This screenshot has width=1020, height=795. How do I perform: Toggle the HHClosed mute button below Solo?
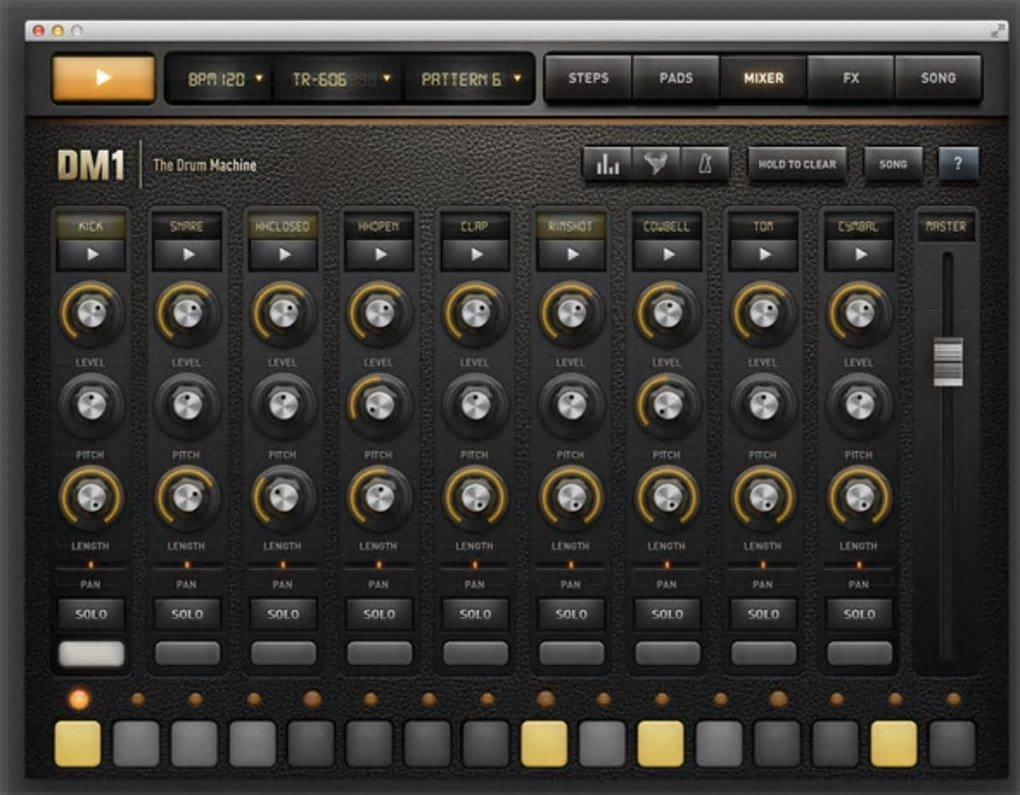283,653
